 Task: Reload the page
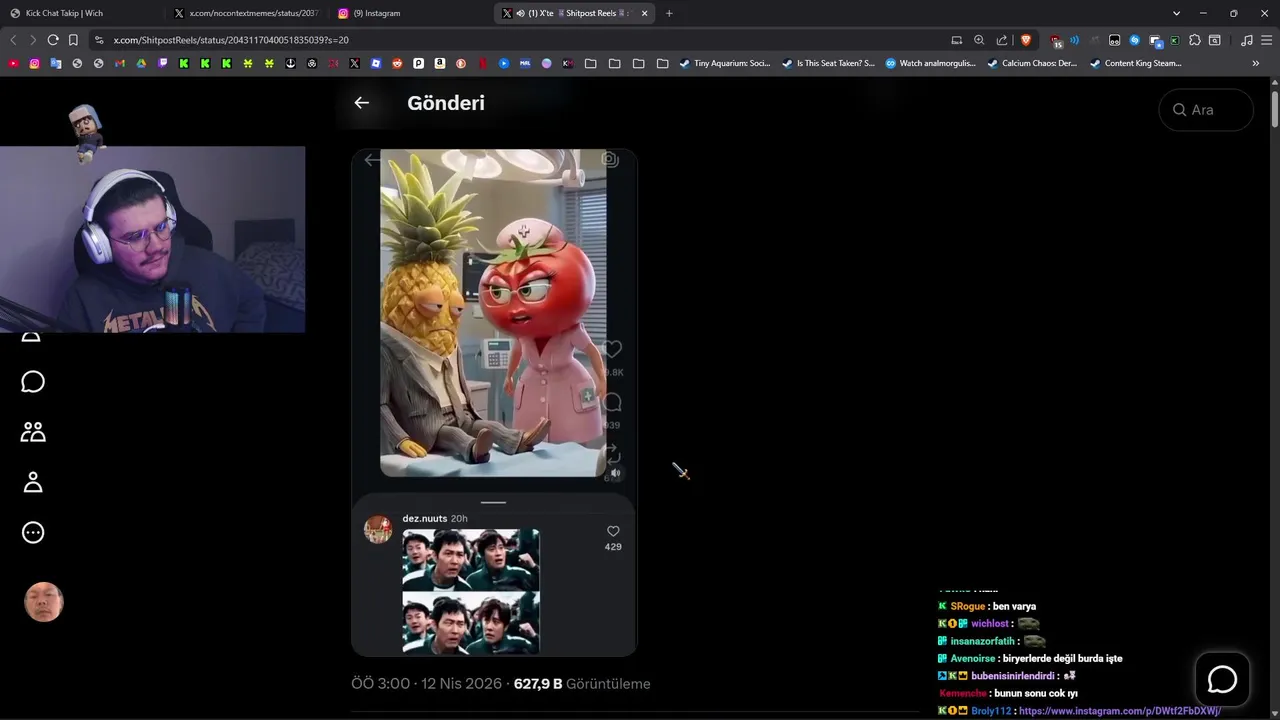[x=53, y=40]
